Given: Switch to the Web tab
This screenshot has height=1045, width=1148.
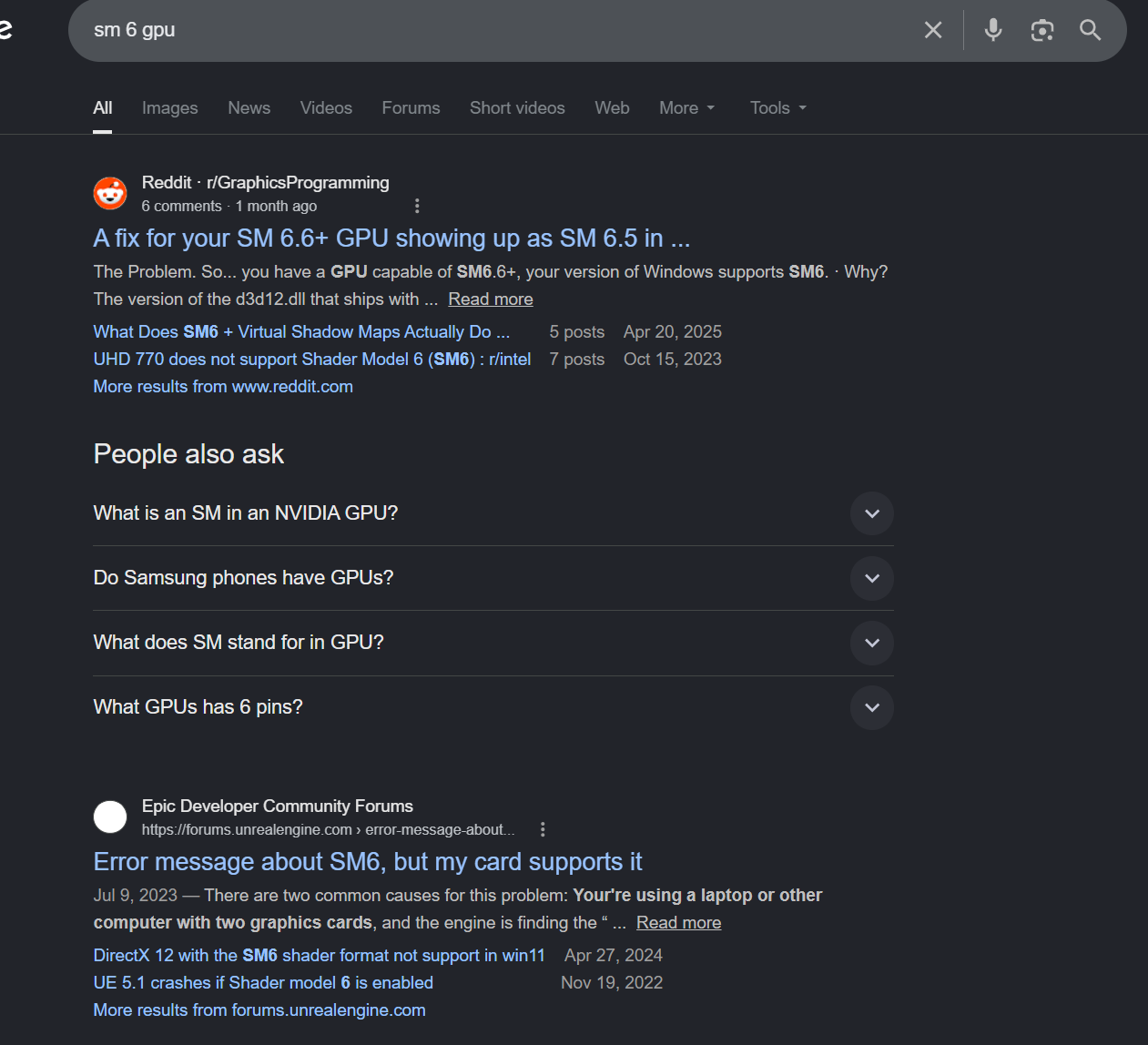Looking at the screenshot, I should [613, 107].
